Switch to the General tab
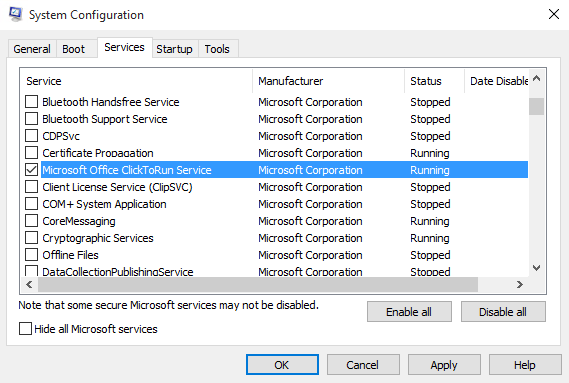This screenshot has width=569, height=383. (32, 49)
